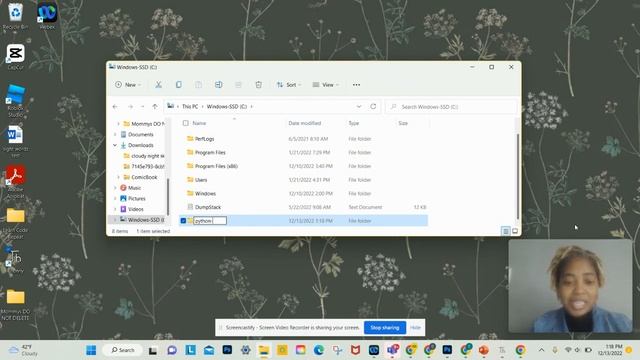The image size is (640, 360).
Task: Tick the select-all checkbox beside Name header
Action: [x=186, y=123]
